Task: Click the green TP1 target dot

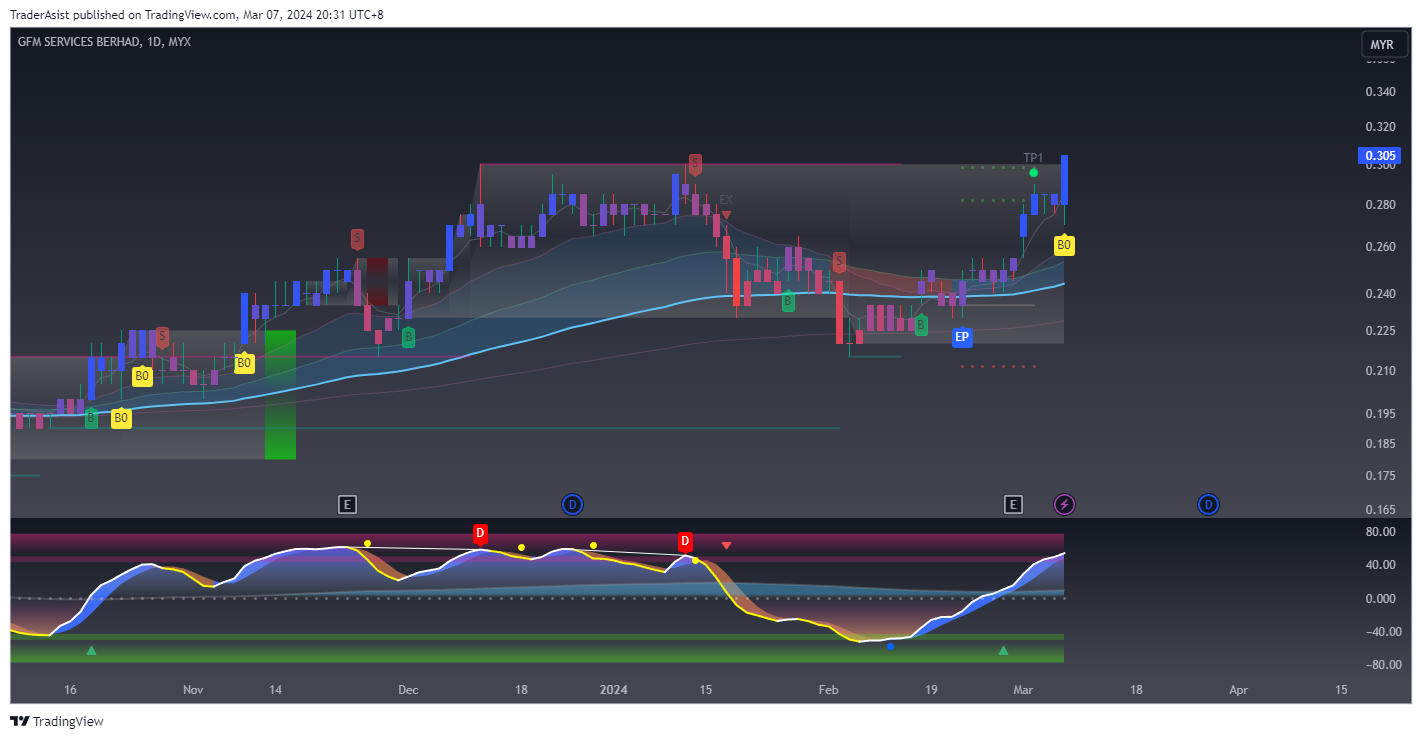Action: point(1034,173)
